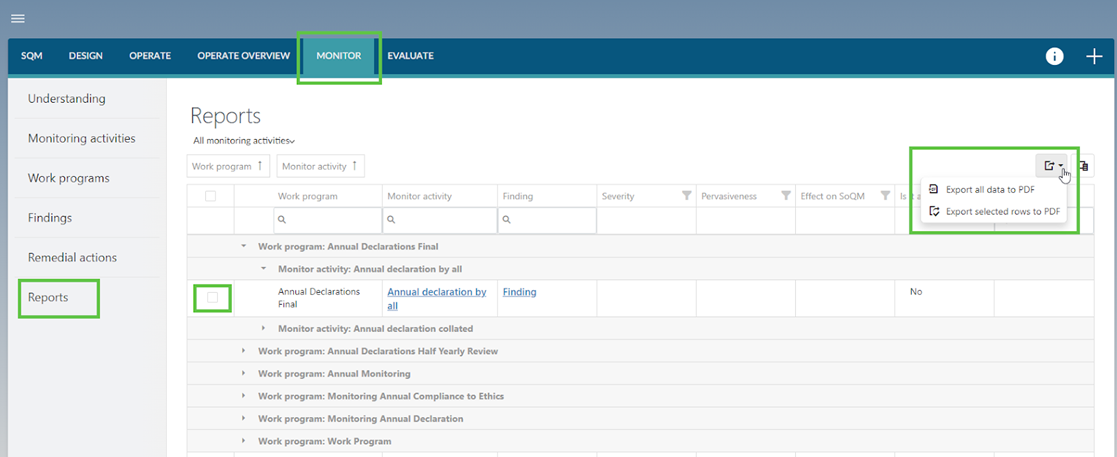Filter the Severity column
The height and width of the screenshot is (457, 1117).
click(x=686, y=195)
